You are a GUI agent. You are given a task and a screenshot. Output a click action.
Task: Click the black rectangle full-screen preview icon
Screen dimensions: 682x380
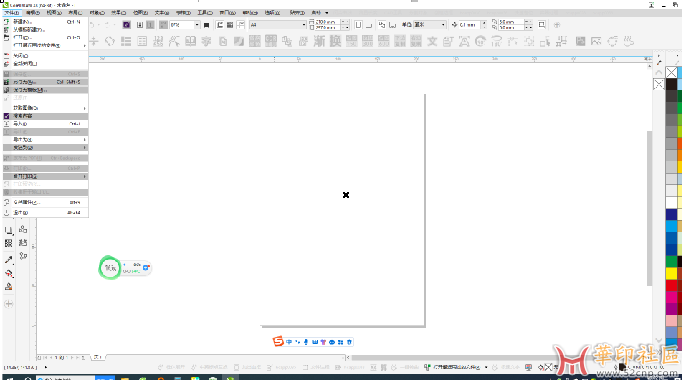click(207, 25)
